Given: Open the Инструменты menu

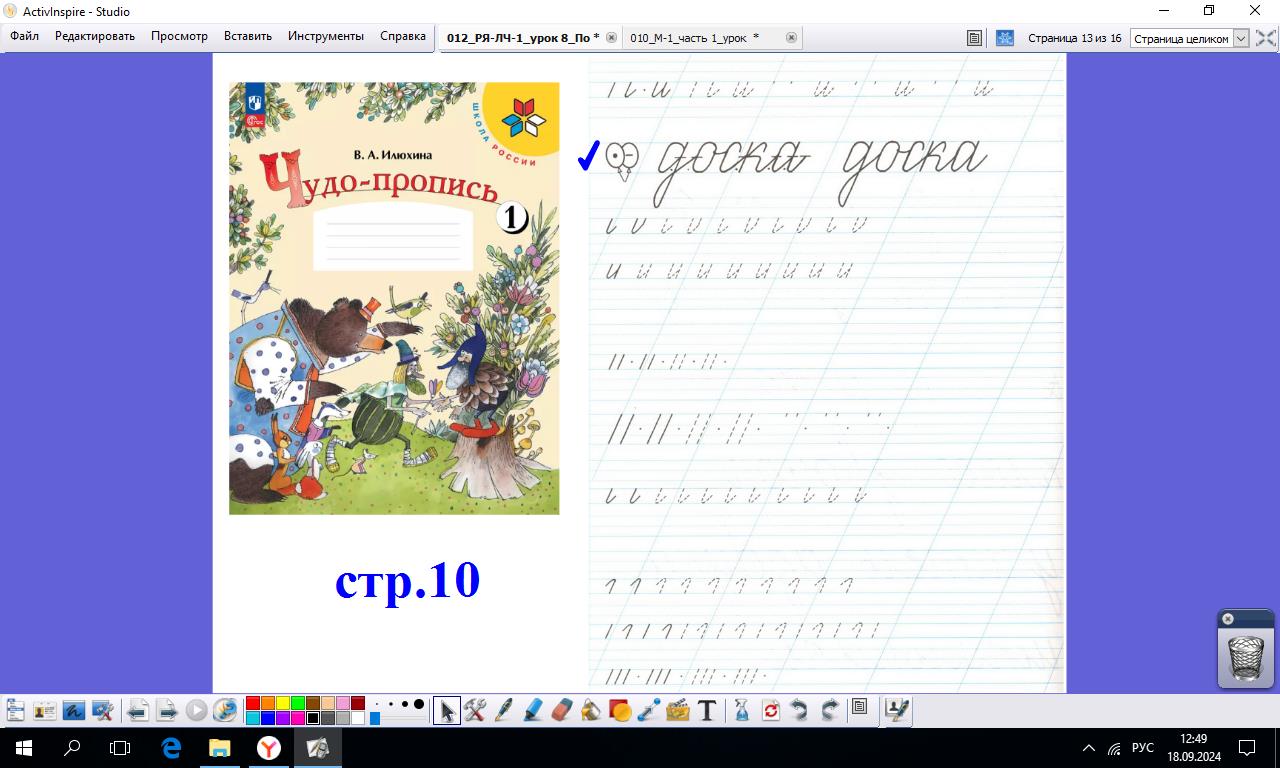Looking at the screenshot, I should (326, 36).
